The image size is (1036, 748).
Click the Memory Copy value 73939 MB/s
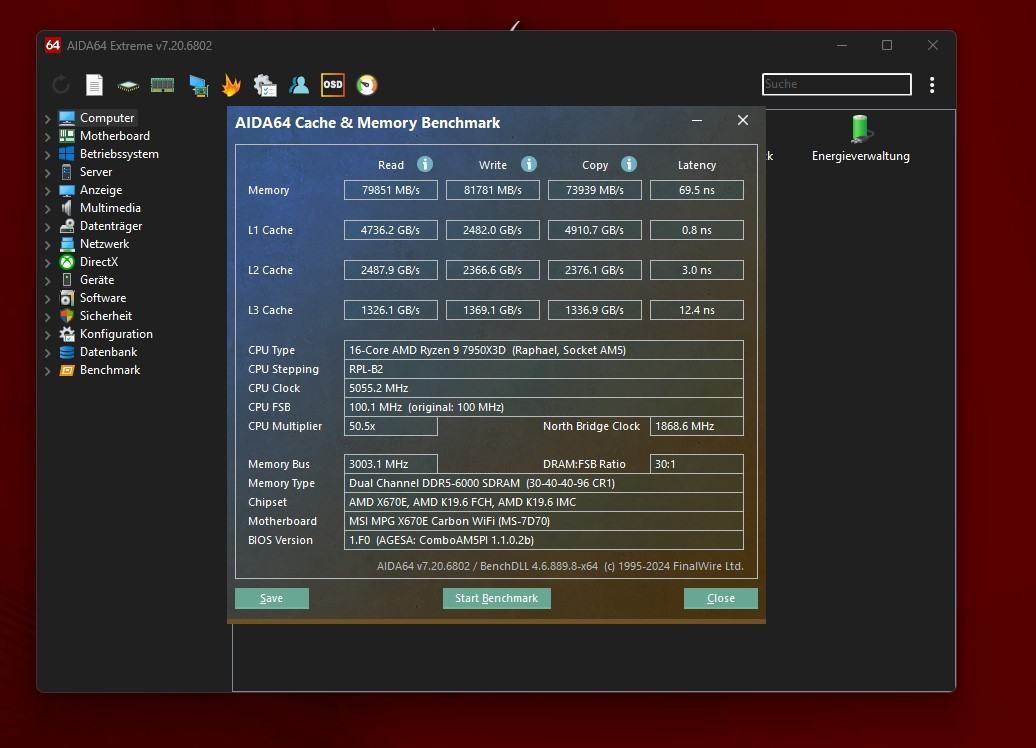(595, 190)
